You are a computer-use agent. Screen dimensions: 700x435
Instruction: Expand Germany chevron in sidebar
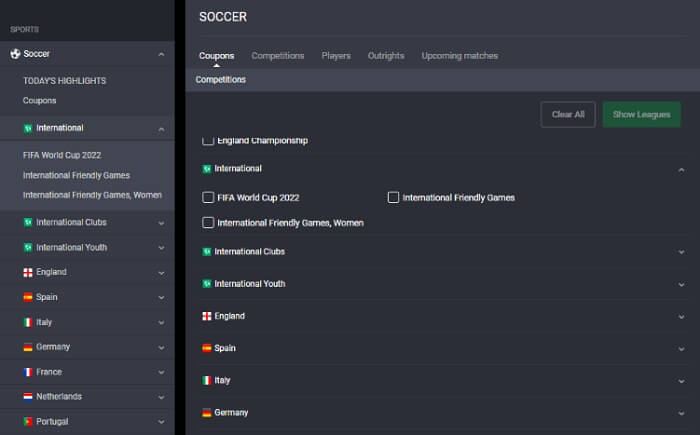point(161,347)
